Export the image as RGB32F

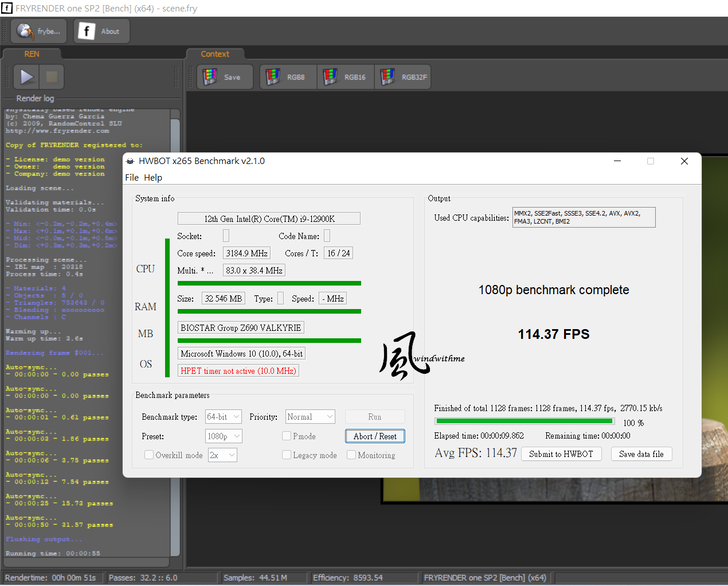(403, 77)
